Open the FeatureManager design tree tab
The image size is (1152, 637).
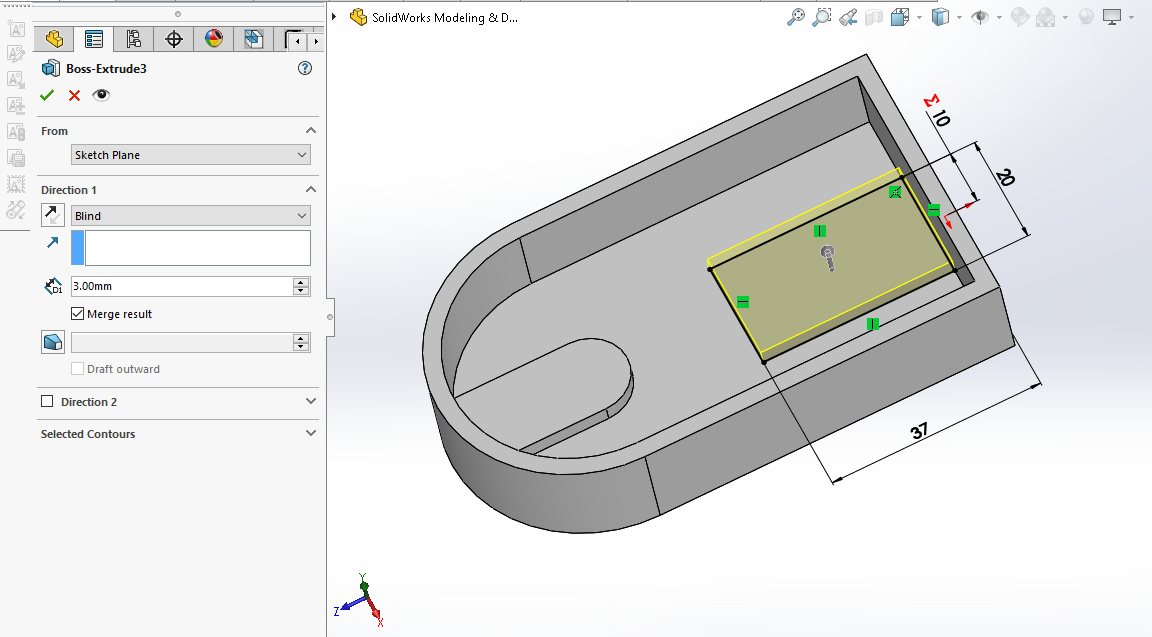[54, 39]
